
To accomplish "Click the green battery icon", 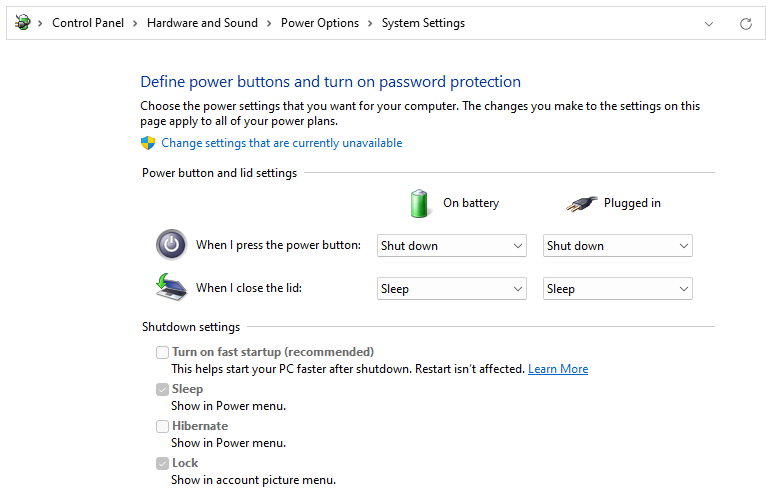I will coord(420,203).
